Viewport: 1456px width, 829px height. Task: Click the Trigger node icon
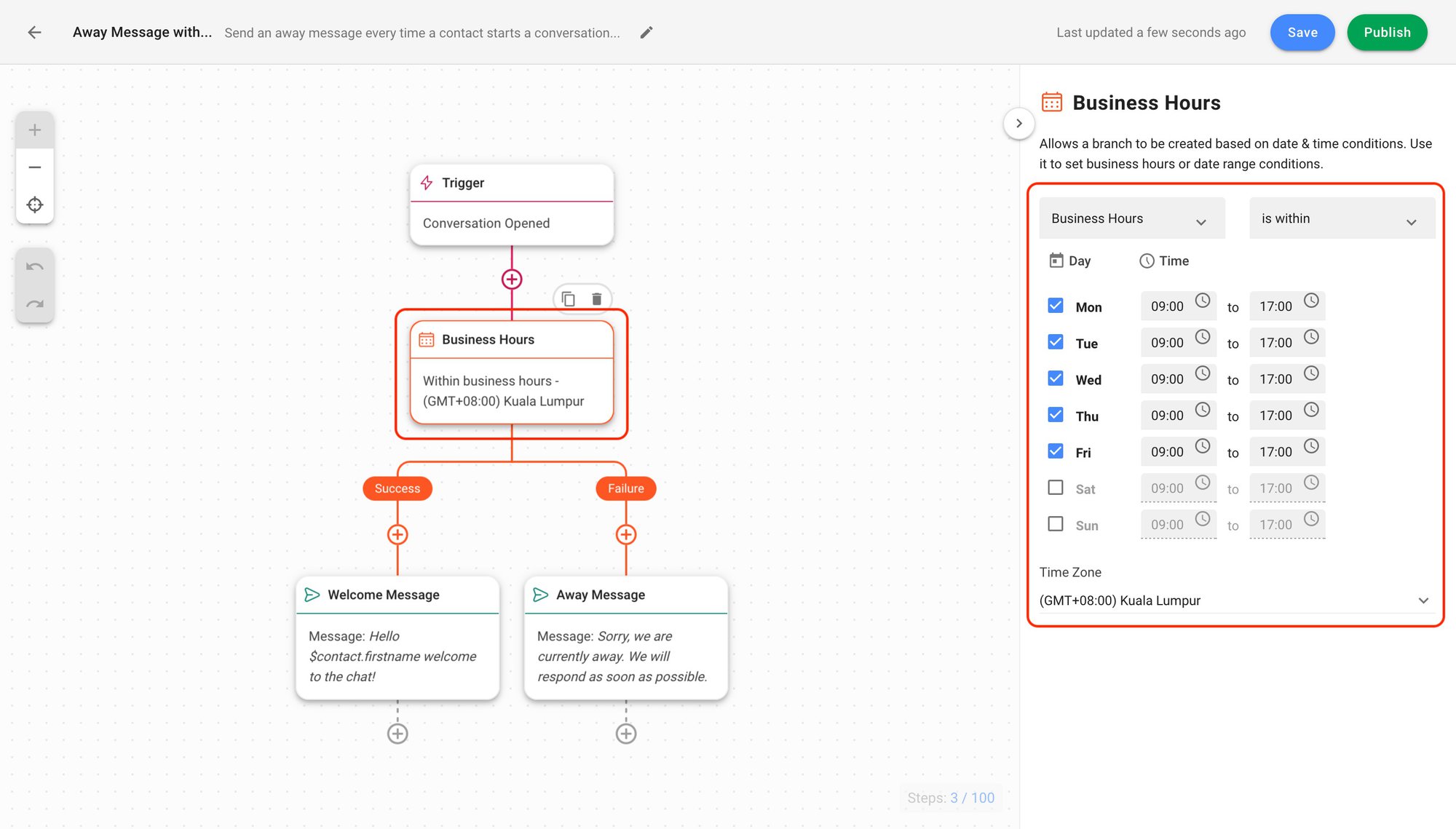425,182
